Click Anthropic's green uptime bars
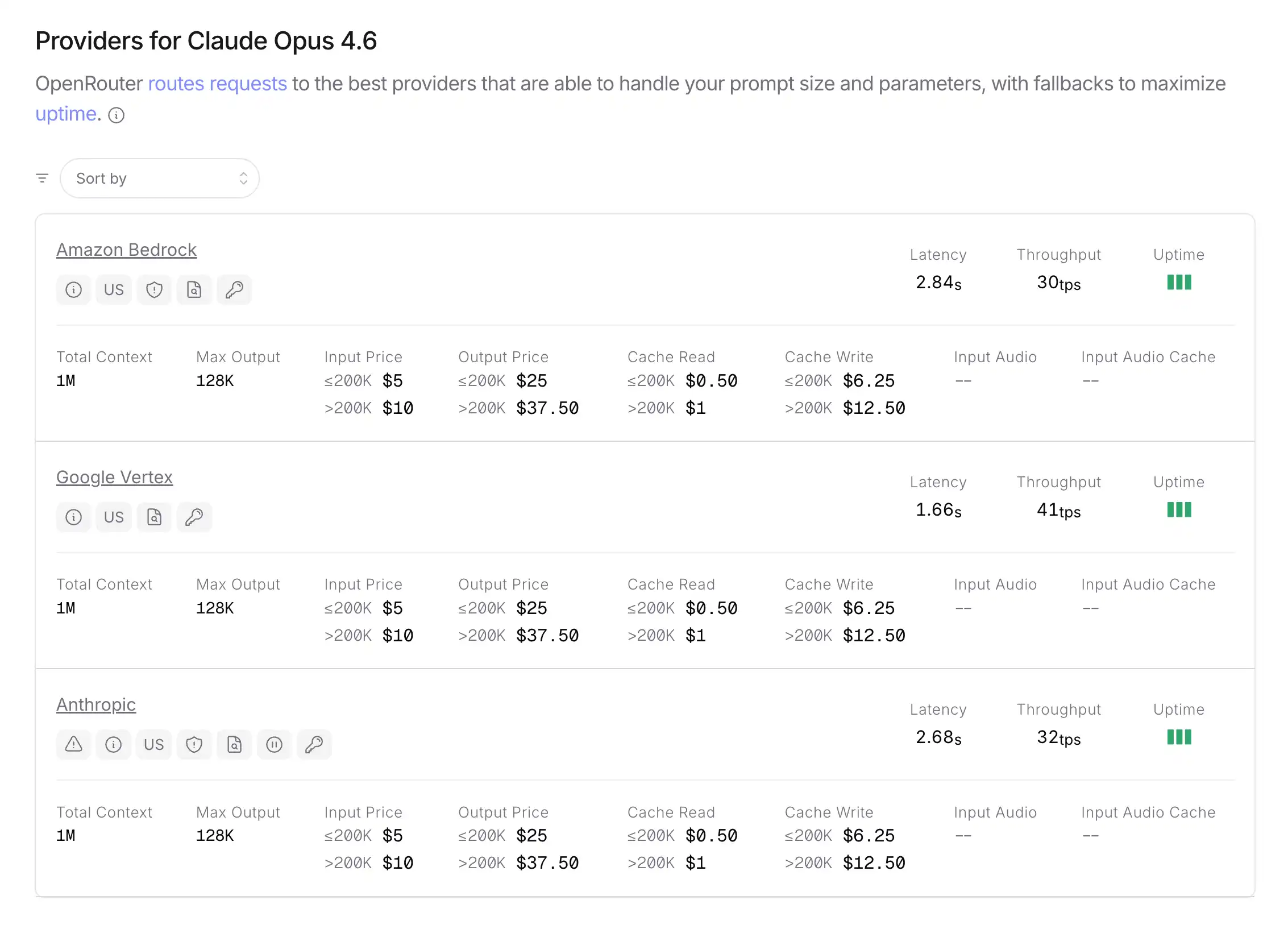This screenshot has height=929, width=1288. tap(1179, 737)
